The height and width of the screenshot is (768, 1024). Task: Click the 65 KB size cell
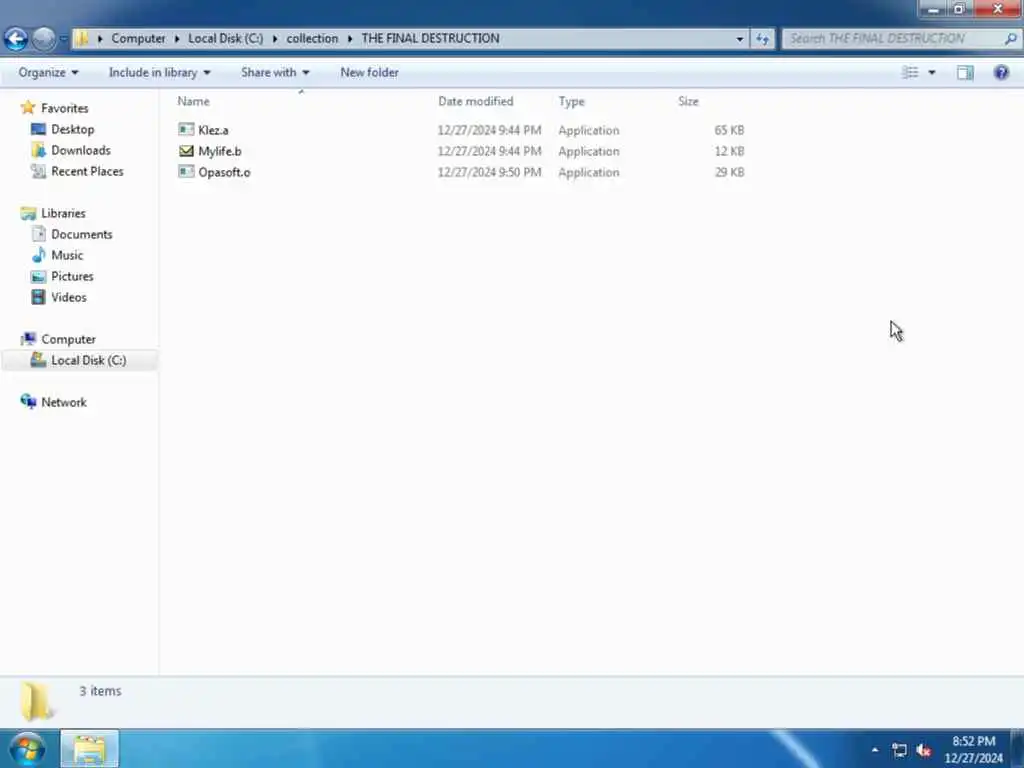point(729,130)
